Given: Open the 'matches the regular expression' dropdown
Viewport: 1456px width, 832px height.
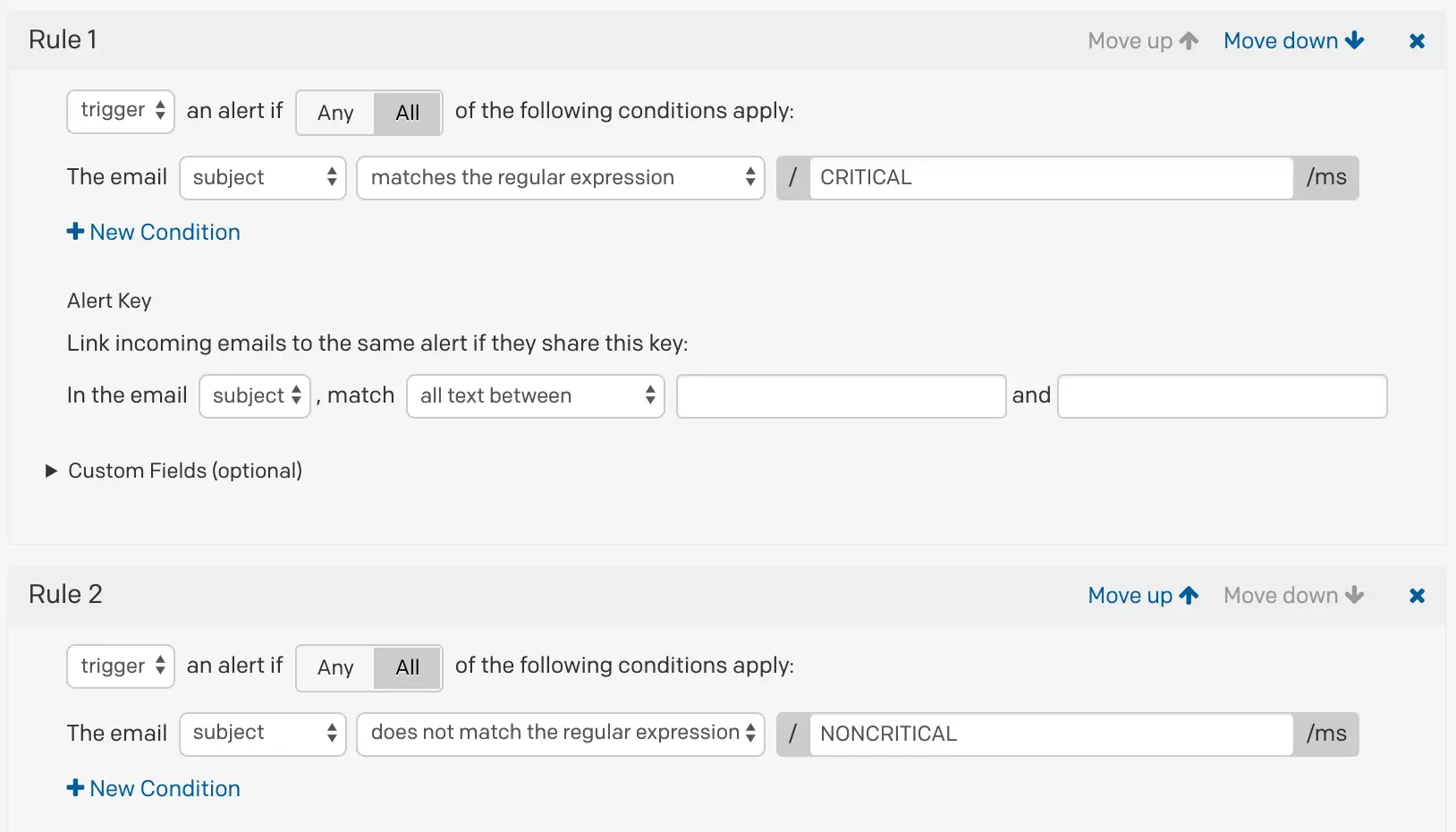Looking at the screenshot, I should pos(561,178).
